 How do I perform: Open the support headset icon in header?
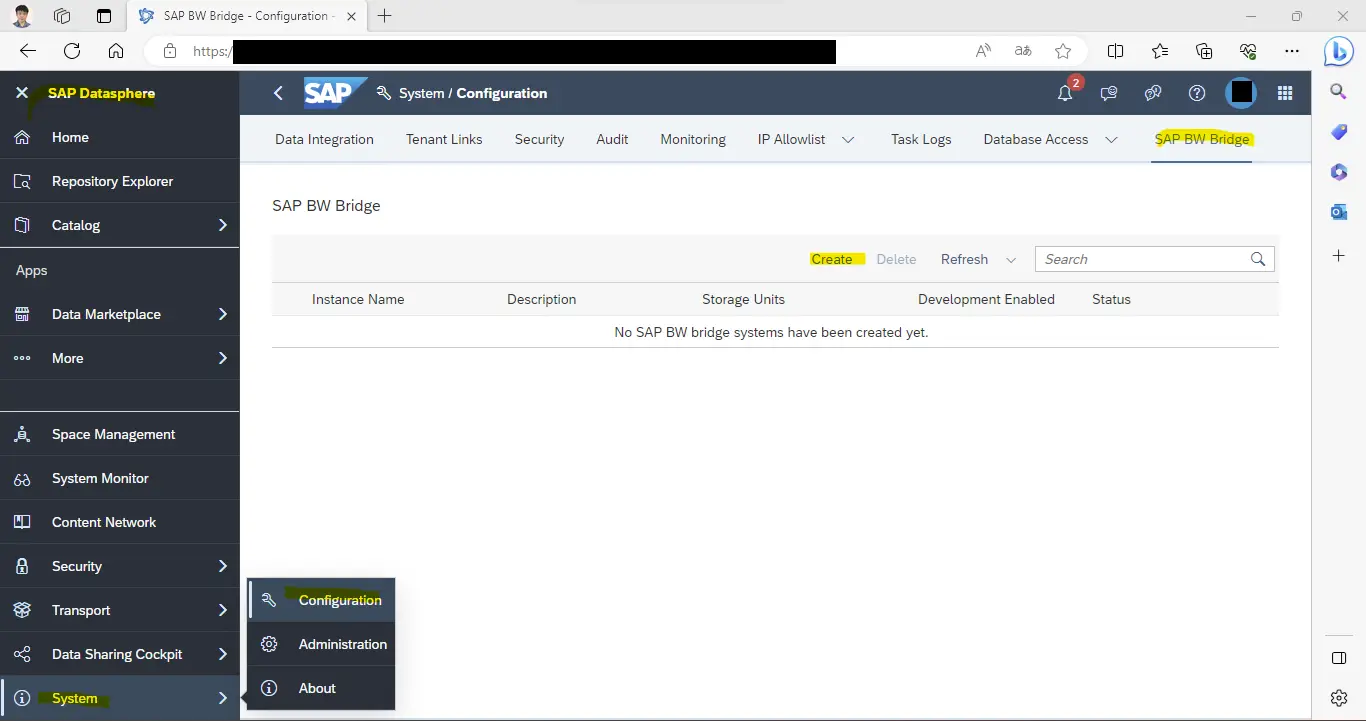coord(1153,93)
